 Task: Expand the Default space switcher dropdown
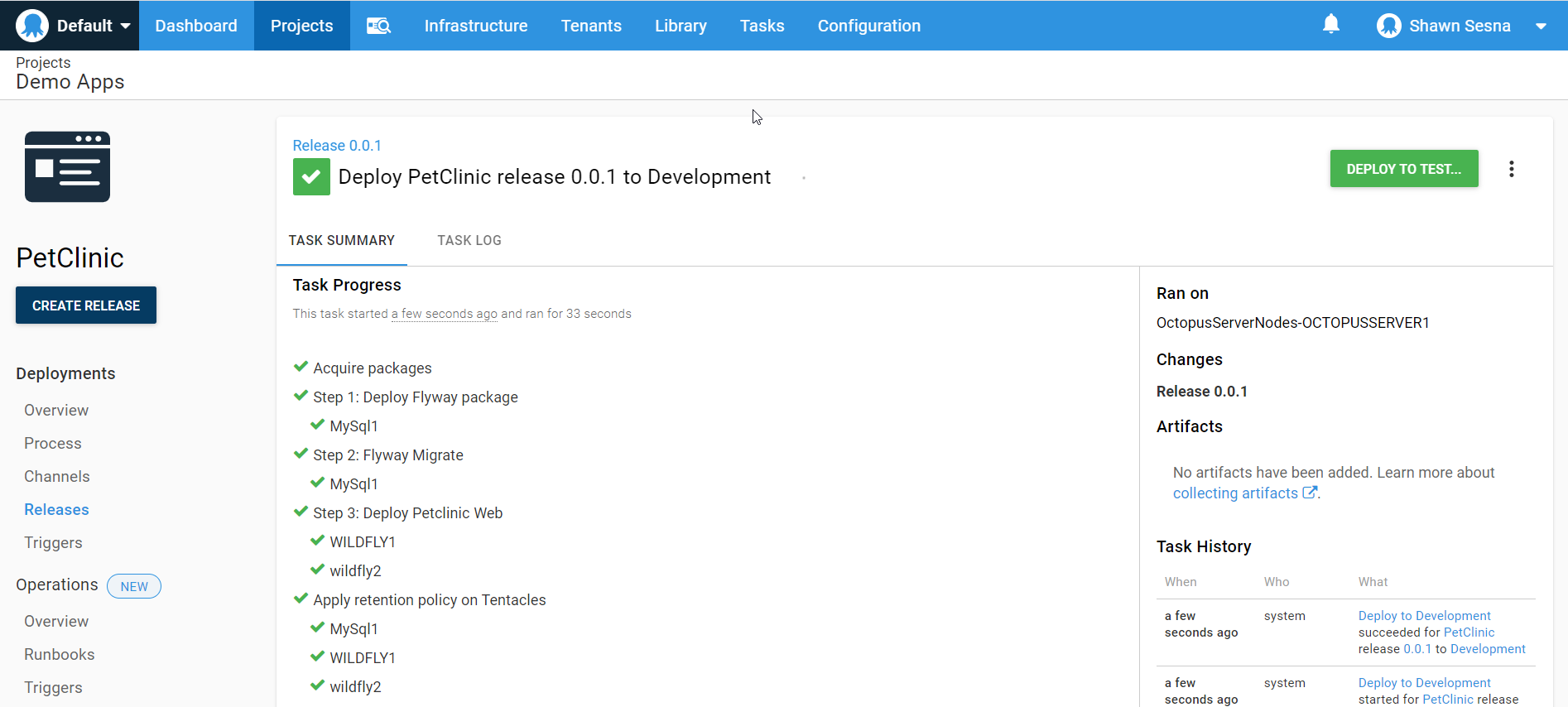(125, 26)
